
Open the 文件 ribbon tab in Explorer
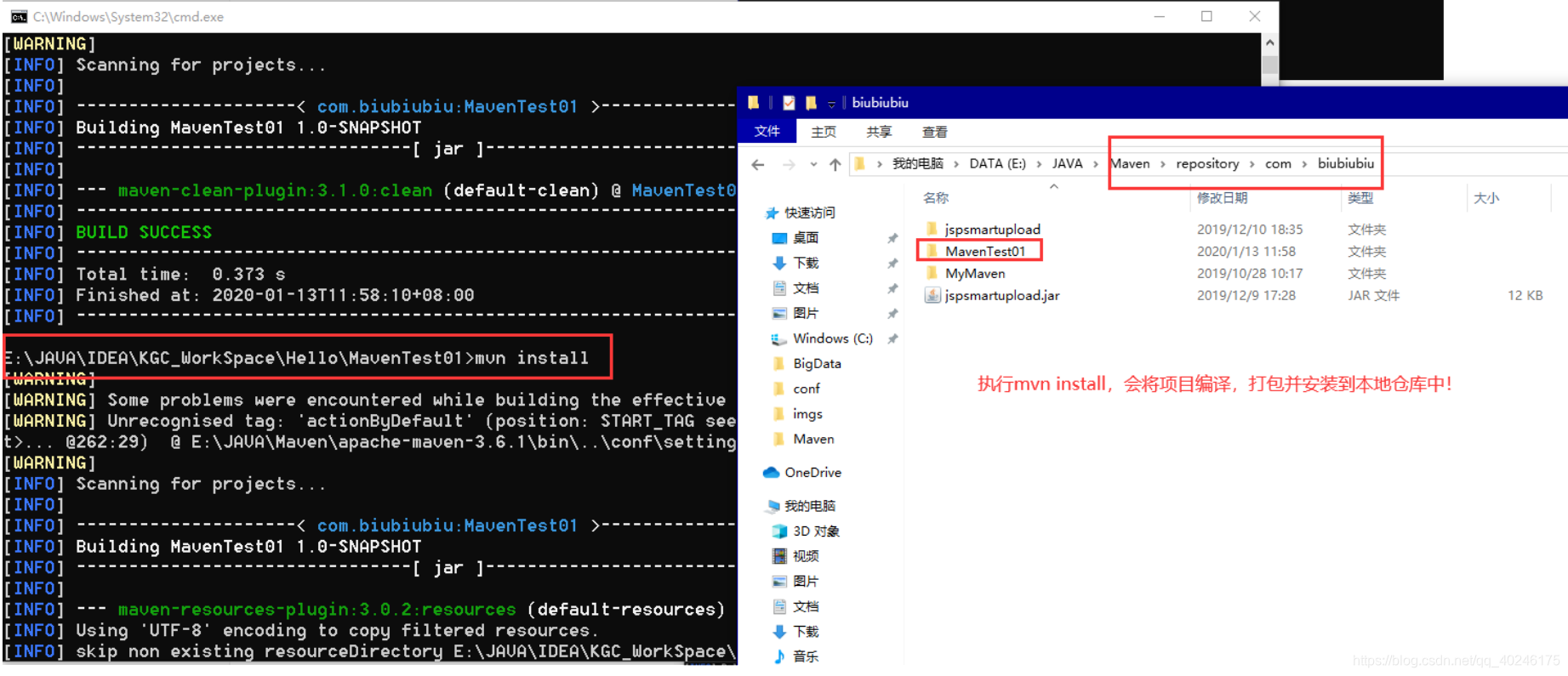coord(767,131)
